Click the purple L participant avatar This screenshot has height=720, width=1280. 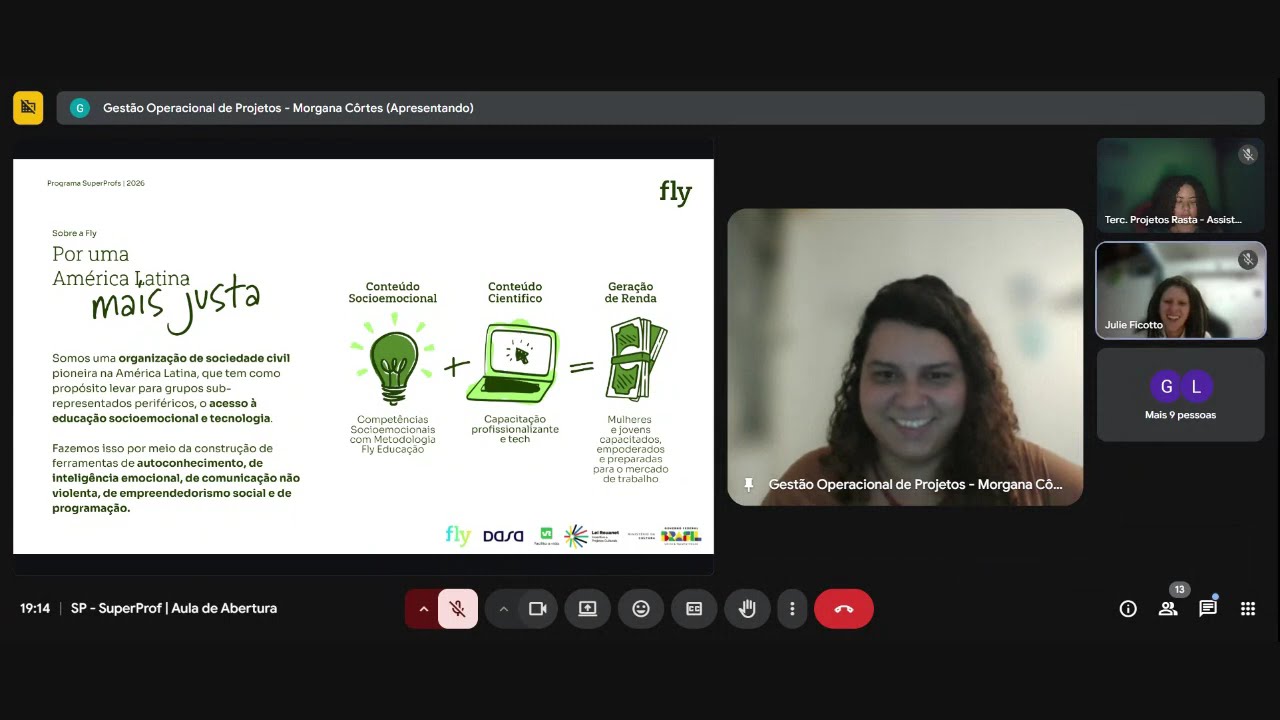(x=1196, y=387)
